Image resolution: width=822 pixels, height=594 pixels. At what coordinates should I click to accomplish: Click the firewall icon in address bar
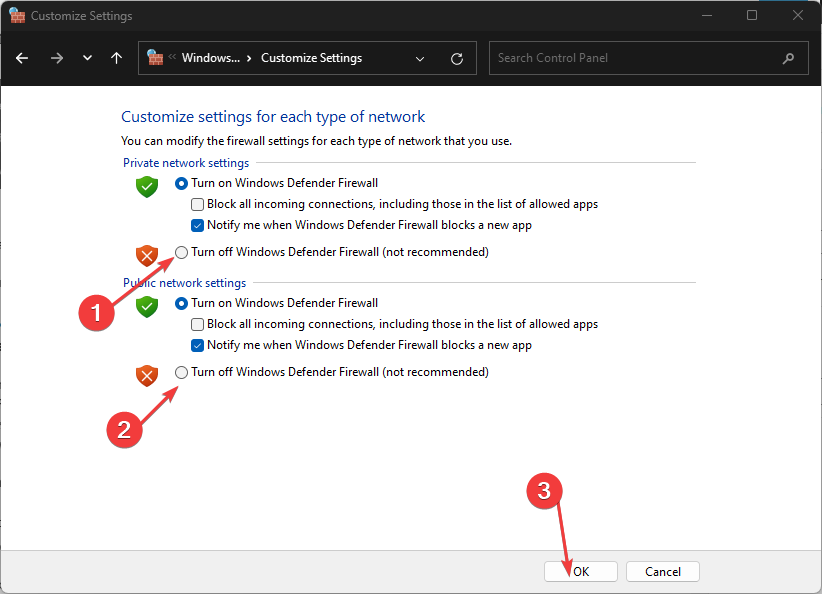[x=155, y=58]
